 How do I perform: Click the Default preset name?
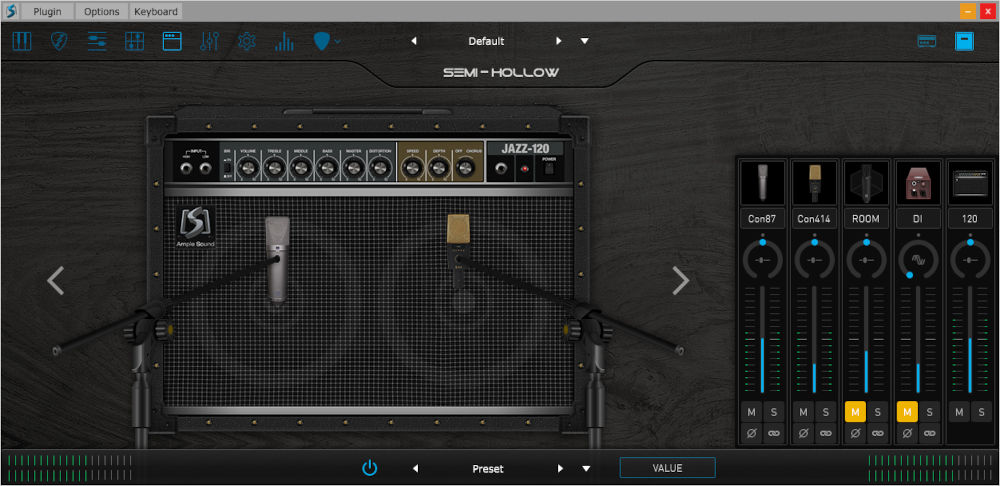[486, 41]
